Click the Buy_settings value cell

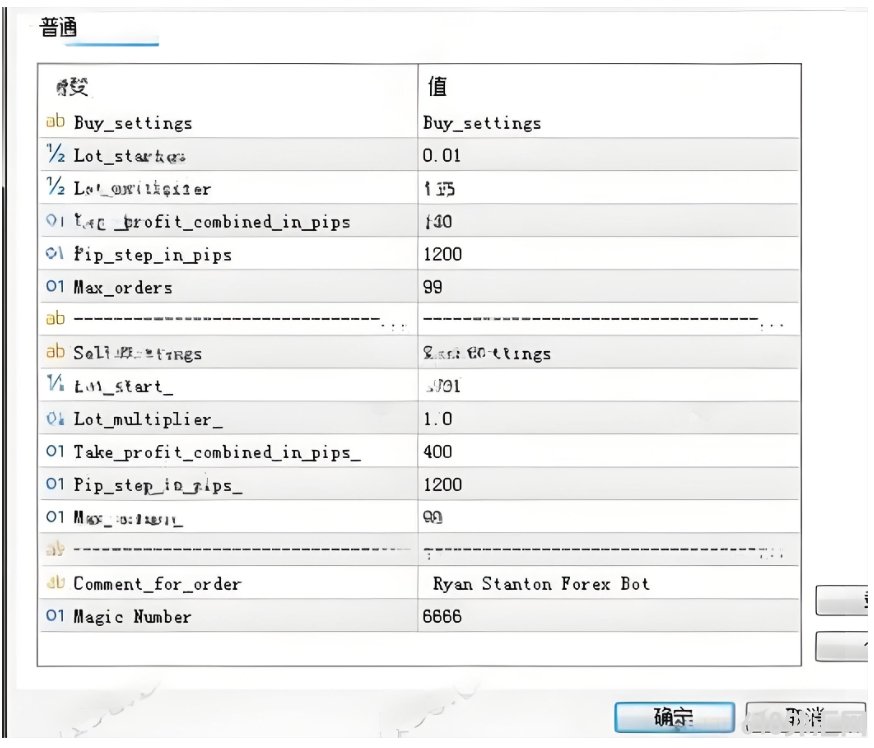[x=482, y=123]
